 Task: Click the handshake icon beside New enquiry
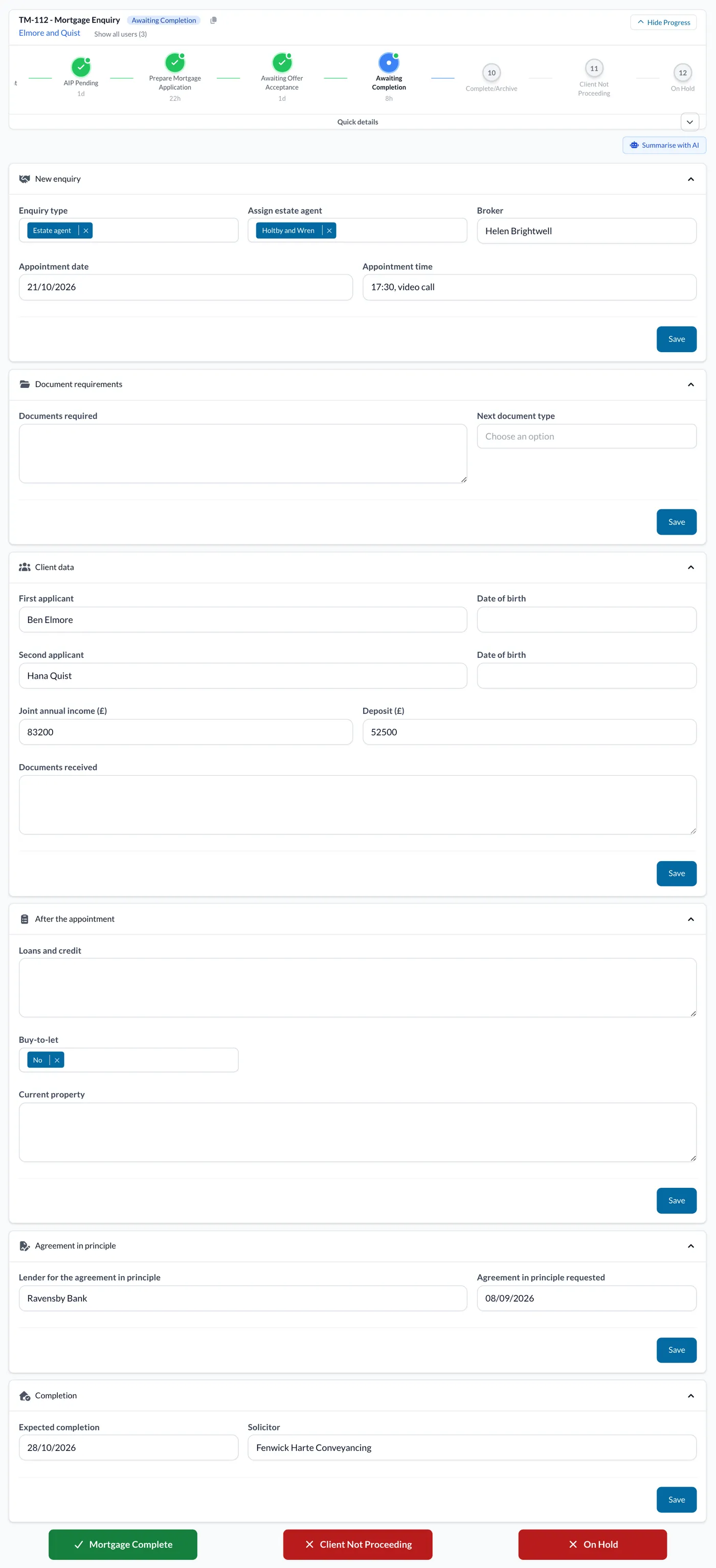[25, 179]
